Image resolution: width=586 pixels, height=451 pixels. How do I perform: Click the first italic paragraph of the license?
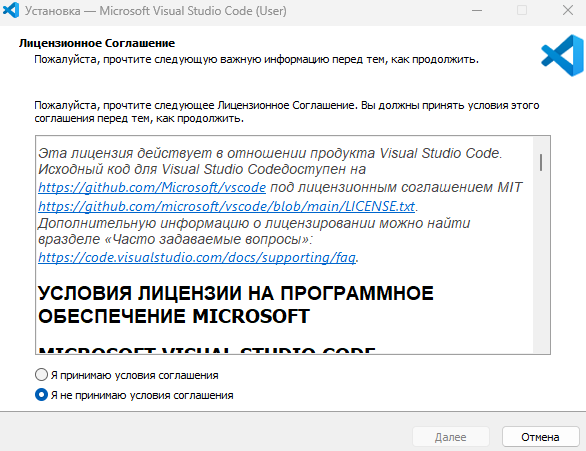pyautogui.click(x=270, y=161)
